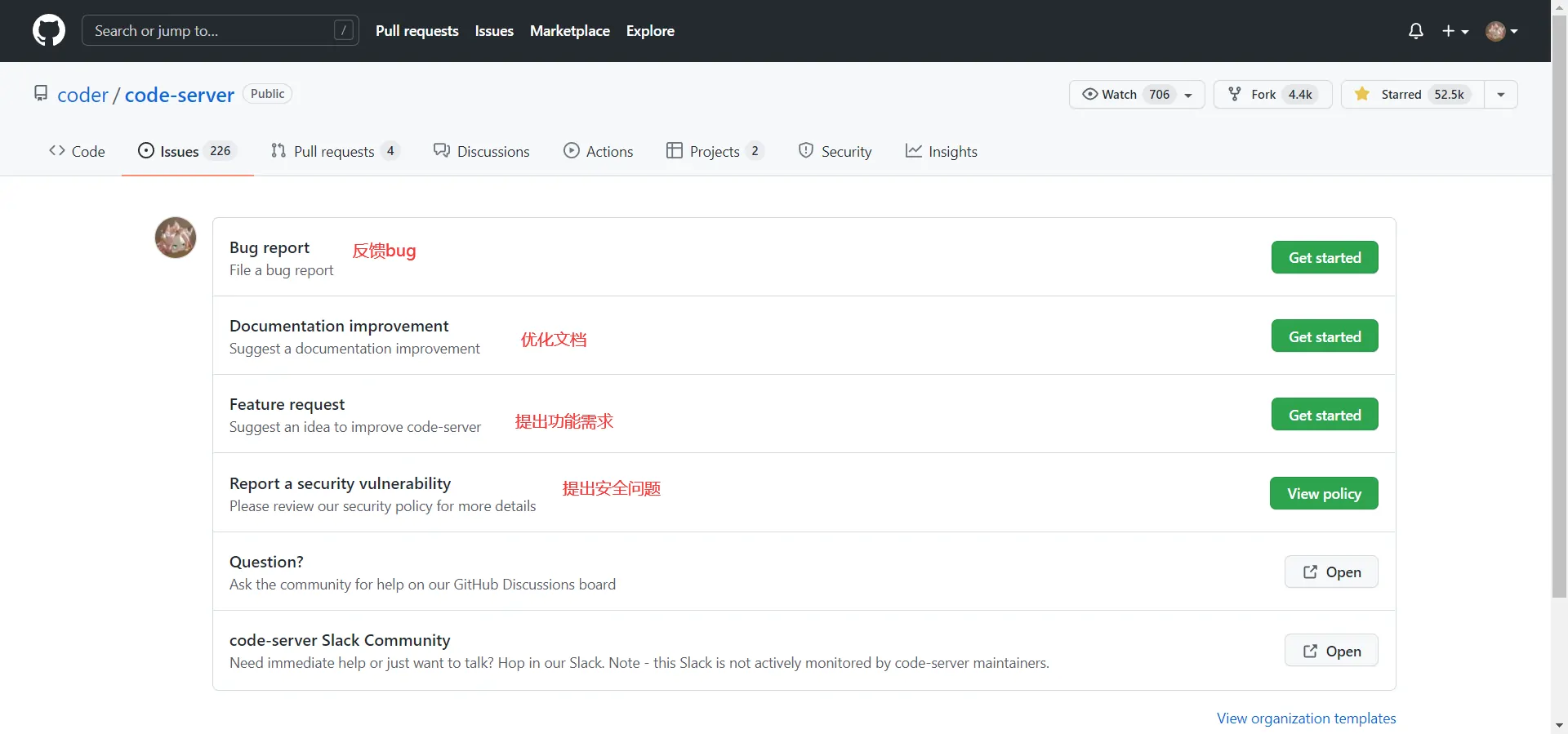Open the coder organization link
The image size is (1568, 734).
82,95
